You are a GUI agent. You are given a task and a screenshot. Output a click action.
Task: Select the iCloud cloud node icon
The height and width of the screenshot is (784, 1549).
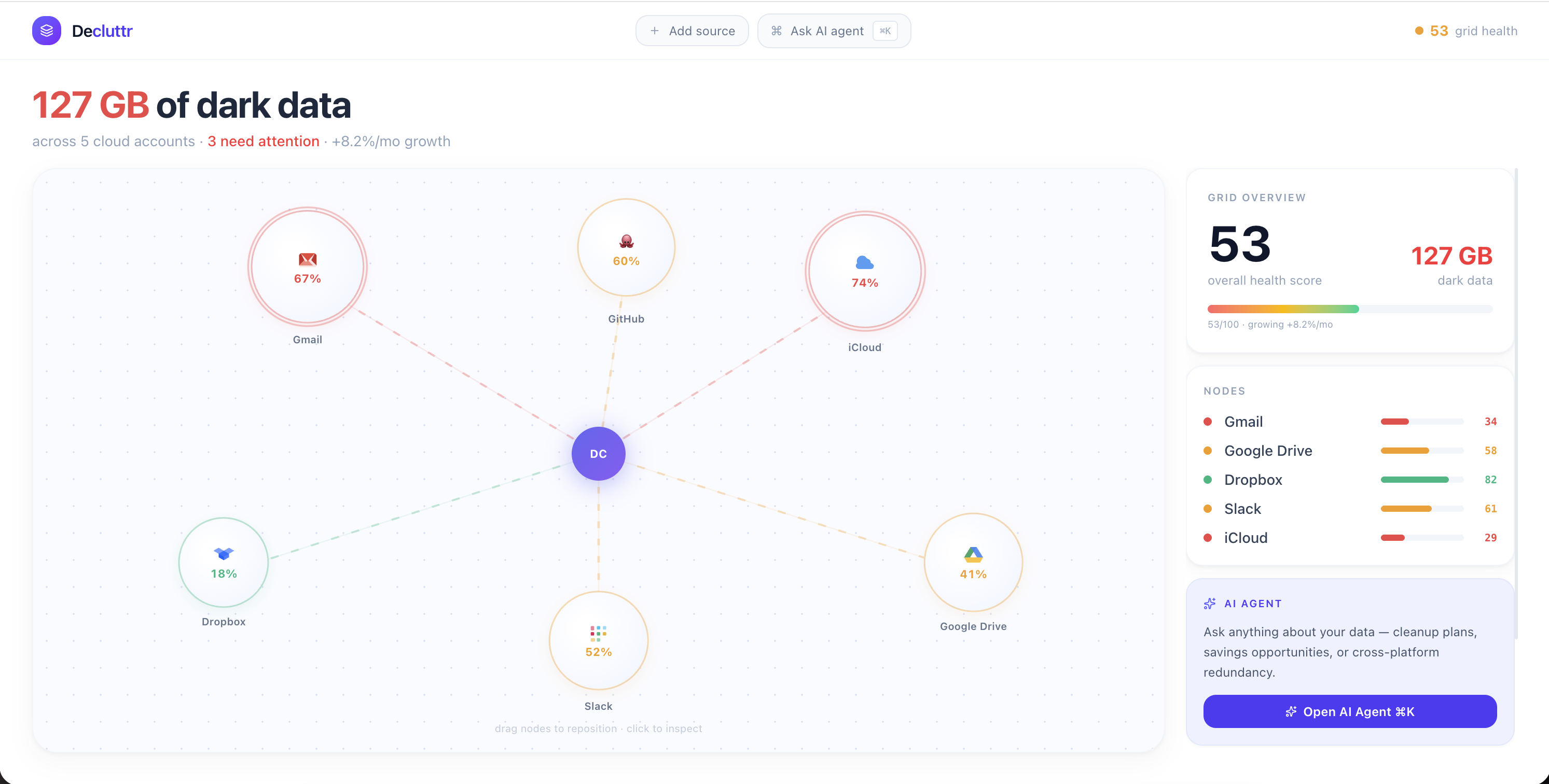[864, 263]
